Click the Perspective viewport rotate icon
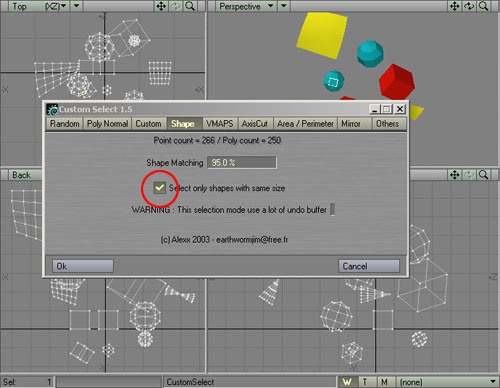The width and height of the screenshot is (500, 388). click(x=469, y=6)
